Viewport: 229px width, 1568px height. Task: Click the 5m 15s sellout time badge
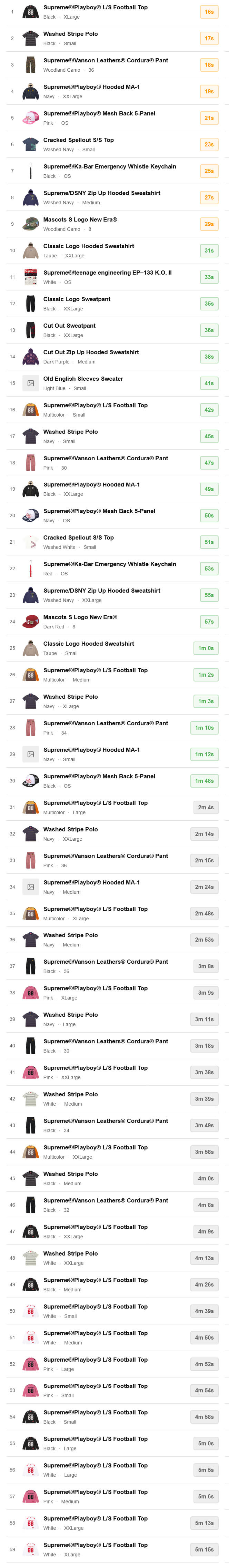(204, 1549)
